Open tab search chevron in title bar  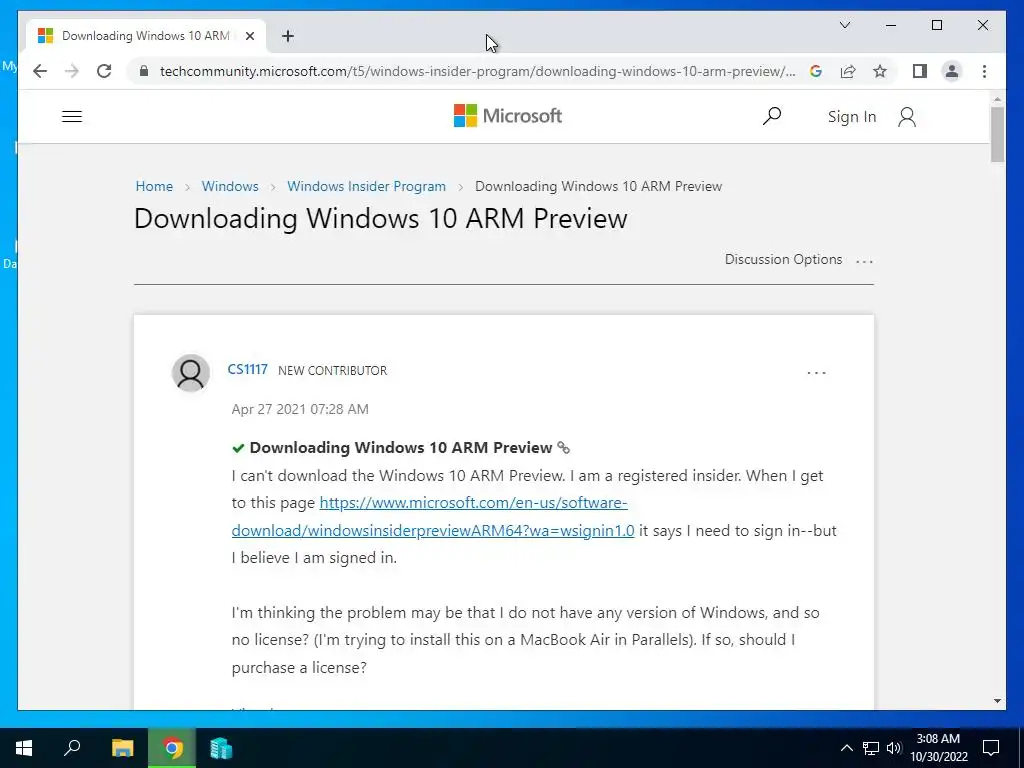click(845, 25)
